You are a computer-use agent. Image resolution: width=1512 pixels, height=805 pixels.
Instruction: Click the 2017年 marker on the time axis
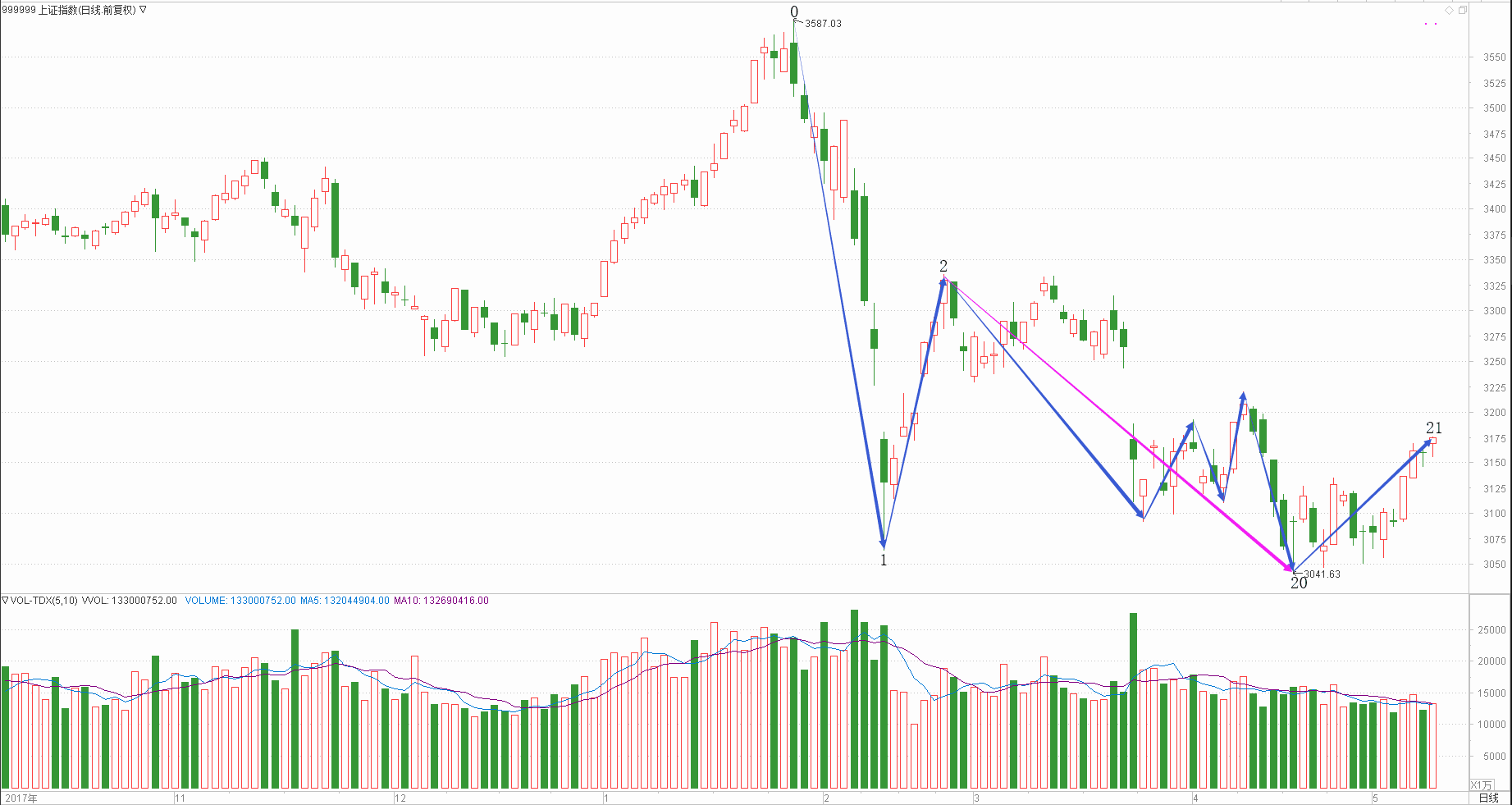tap(21, 798)
